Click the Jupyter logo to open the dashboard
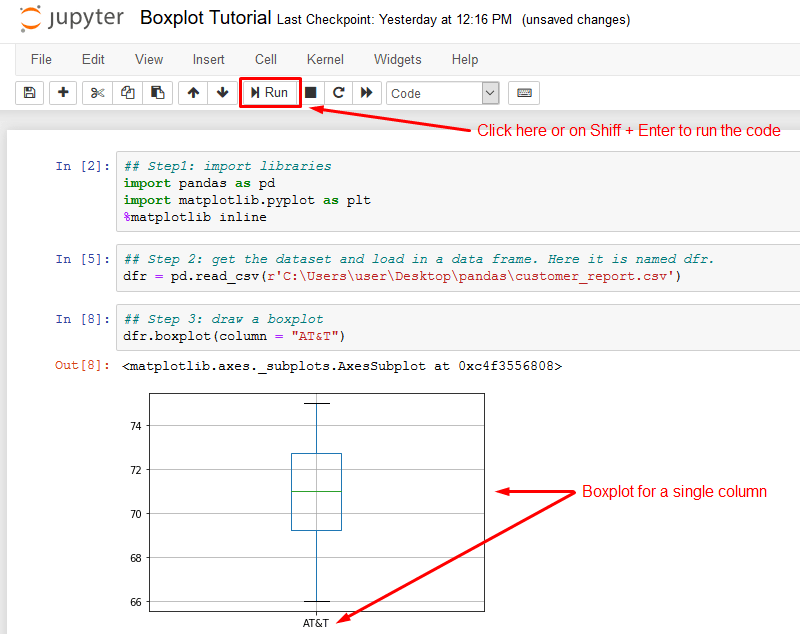Viewport: 800px width, 634px height. [70, 19]
